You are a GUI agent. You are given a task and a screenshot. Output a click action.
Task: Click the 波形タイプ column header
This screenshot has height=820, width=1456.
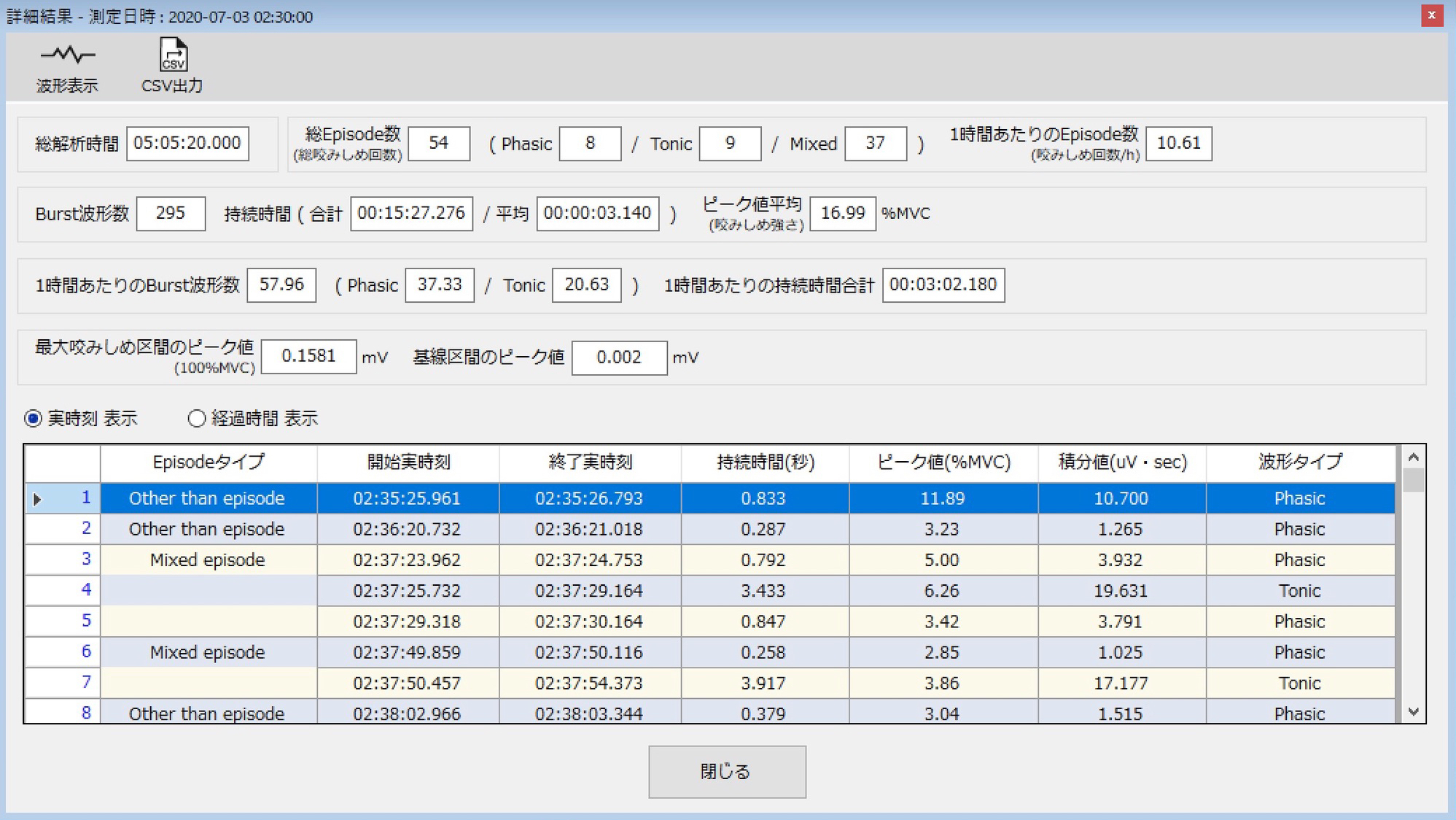point(1300,463)
